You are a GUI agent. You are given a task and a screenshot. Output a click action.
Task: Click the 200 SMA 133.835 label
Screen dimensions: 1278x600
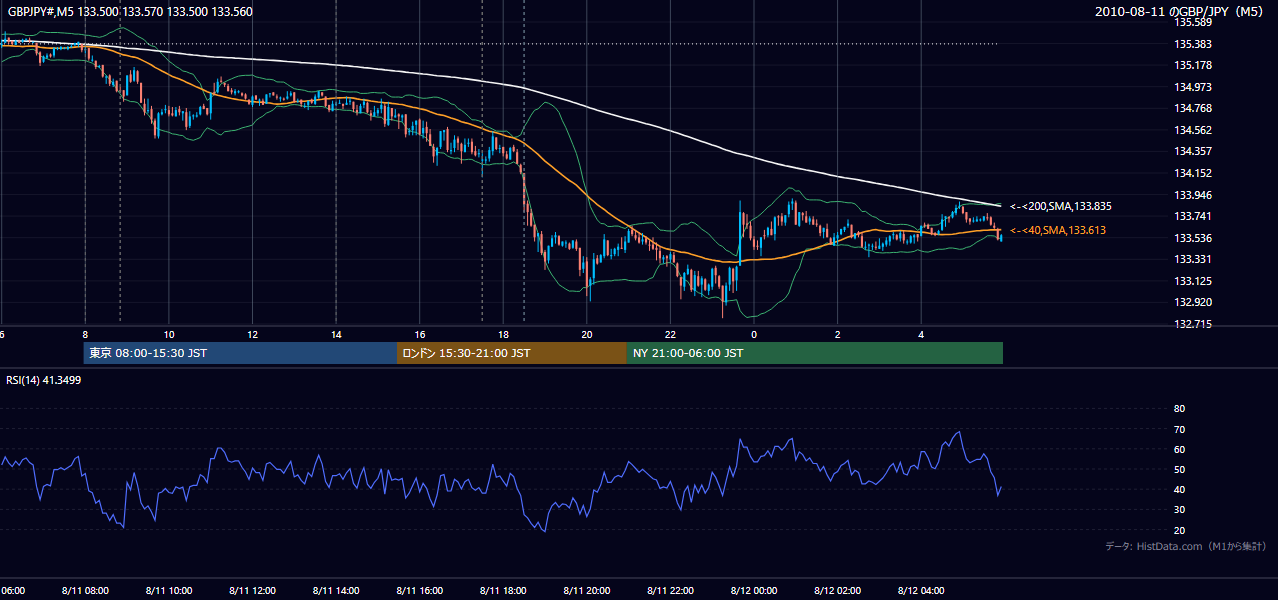click(1060, 206)
